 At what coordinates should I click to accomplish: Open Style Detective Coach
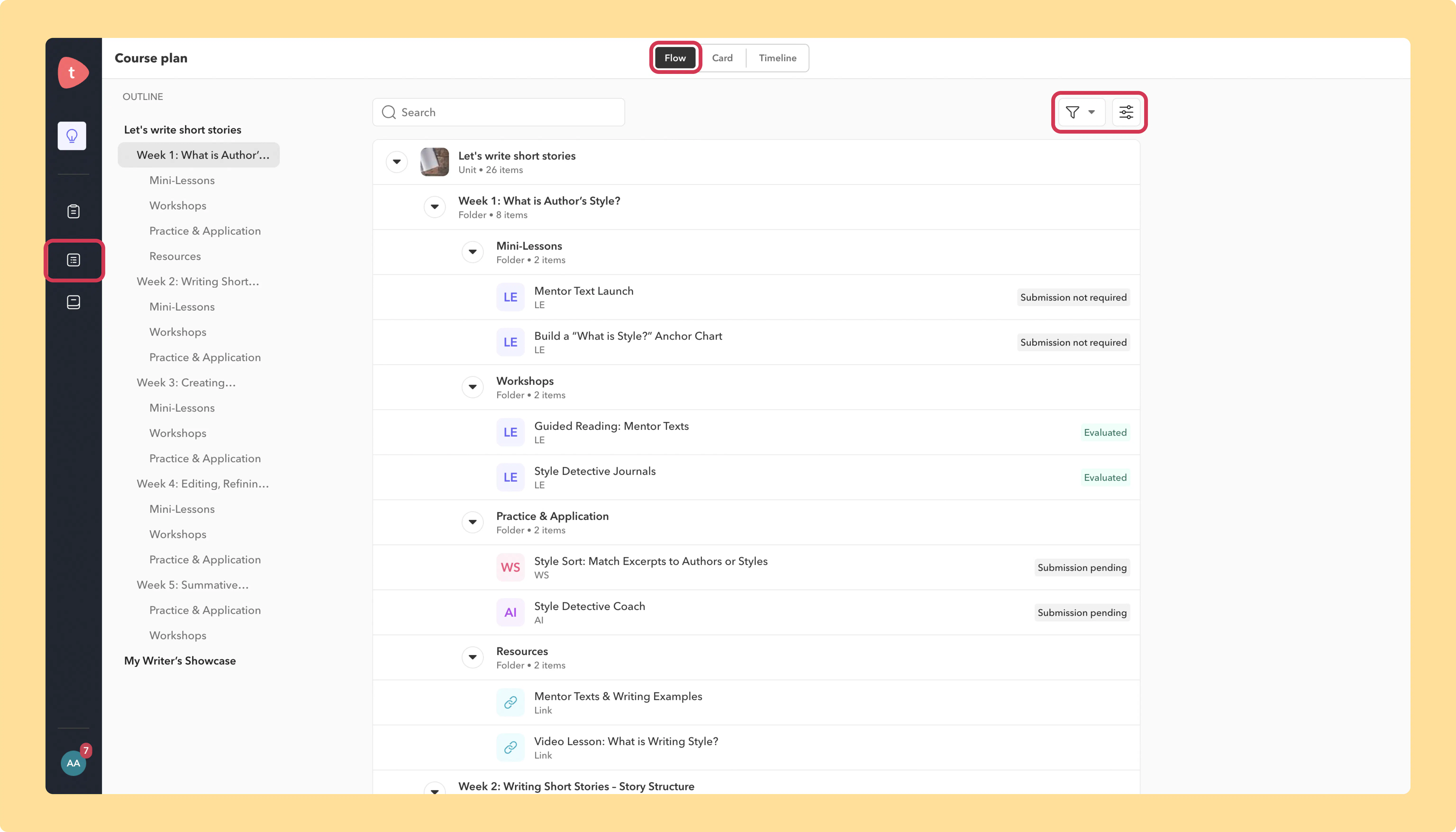590,606
